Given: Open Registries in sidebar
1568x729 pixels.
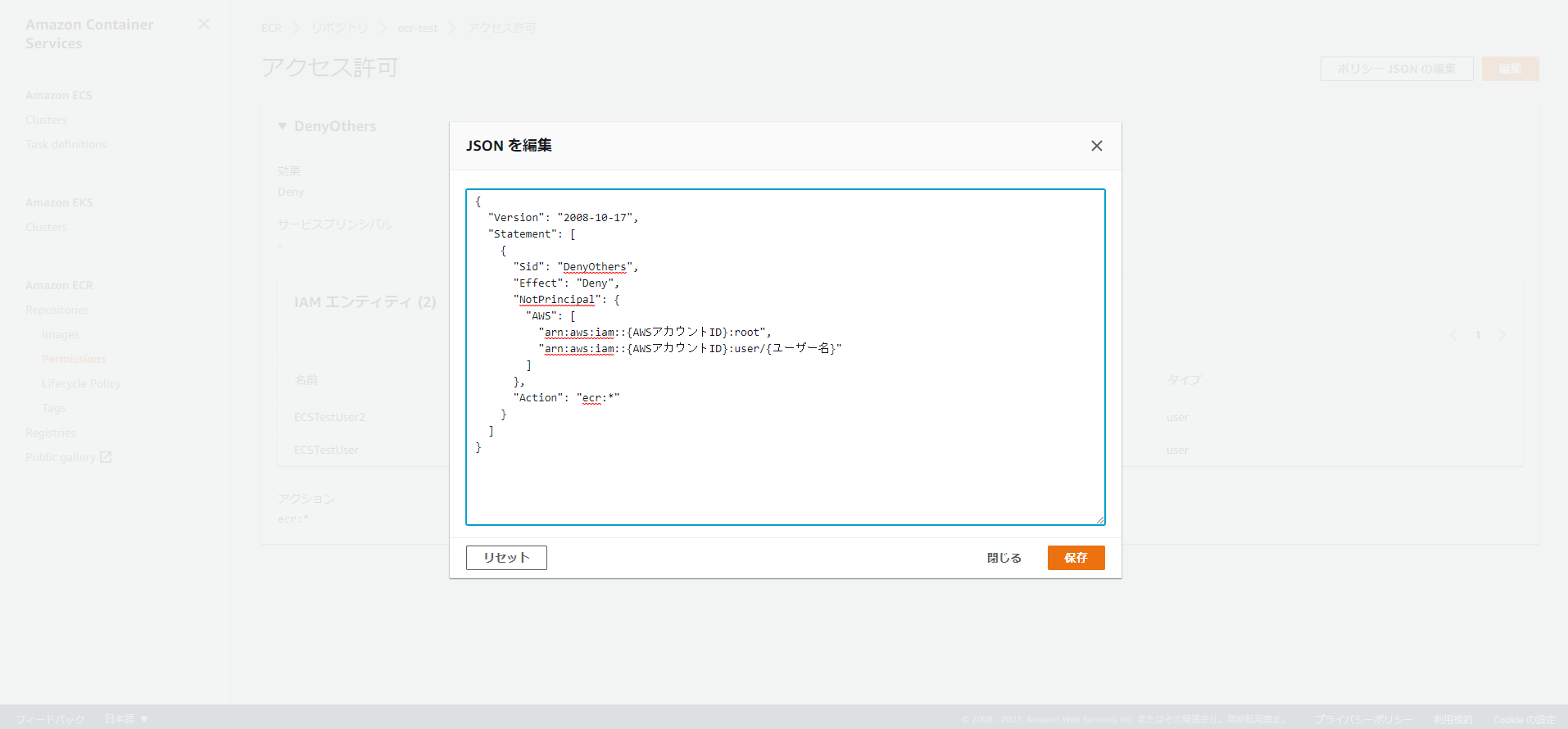Looking at the screenshot, I should 50,432.
